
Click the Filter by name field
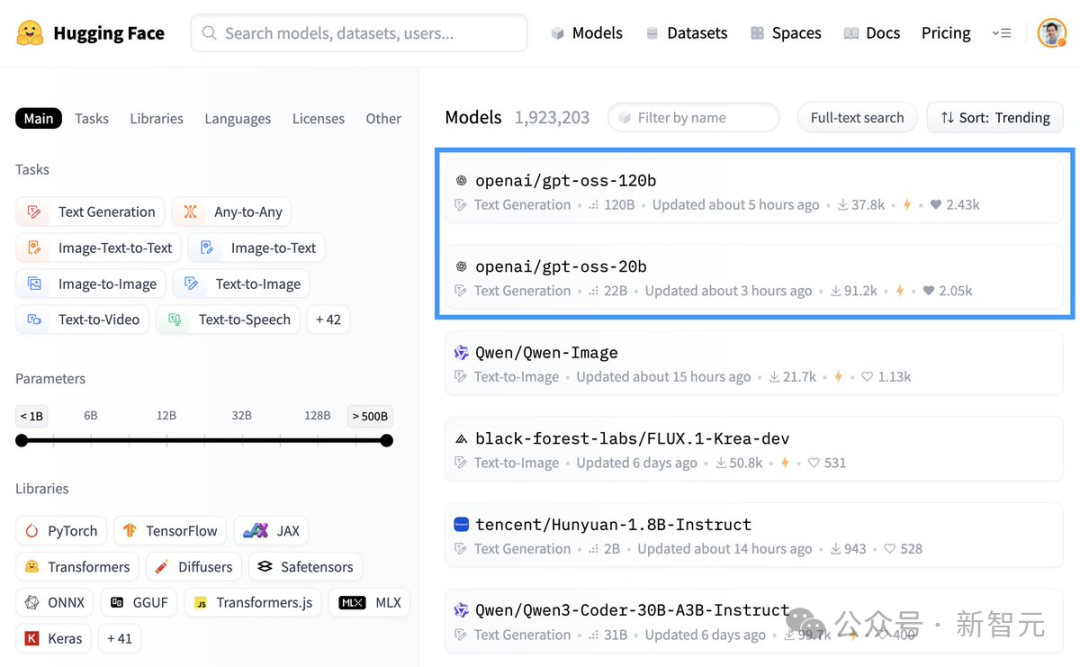[694, 118]
